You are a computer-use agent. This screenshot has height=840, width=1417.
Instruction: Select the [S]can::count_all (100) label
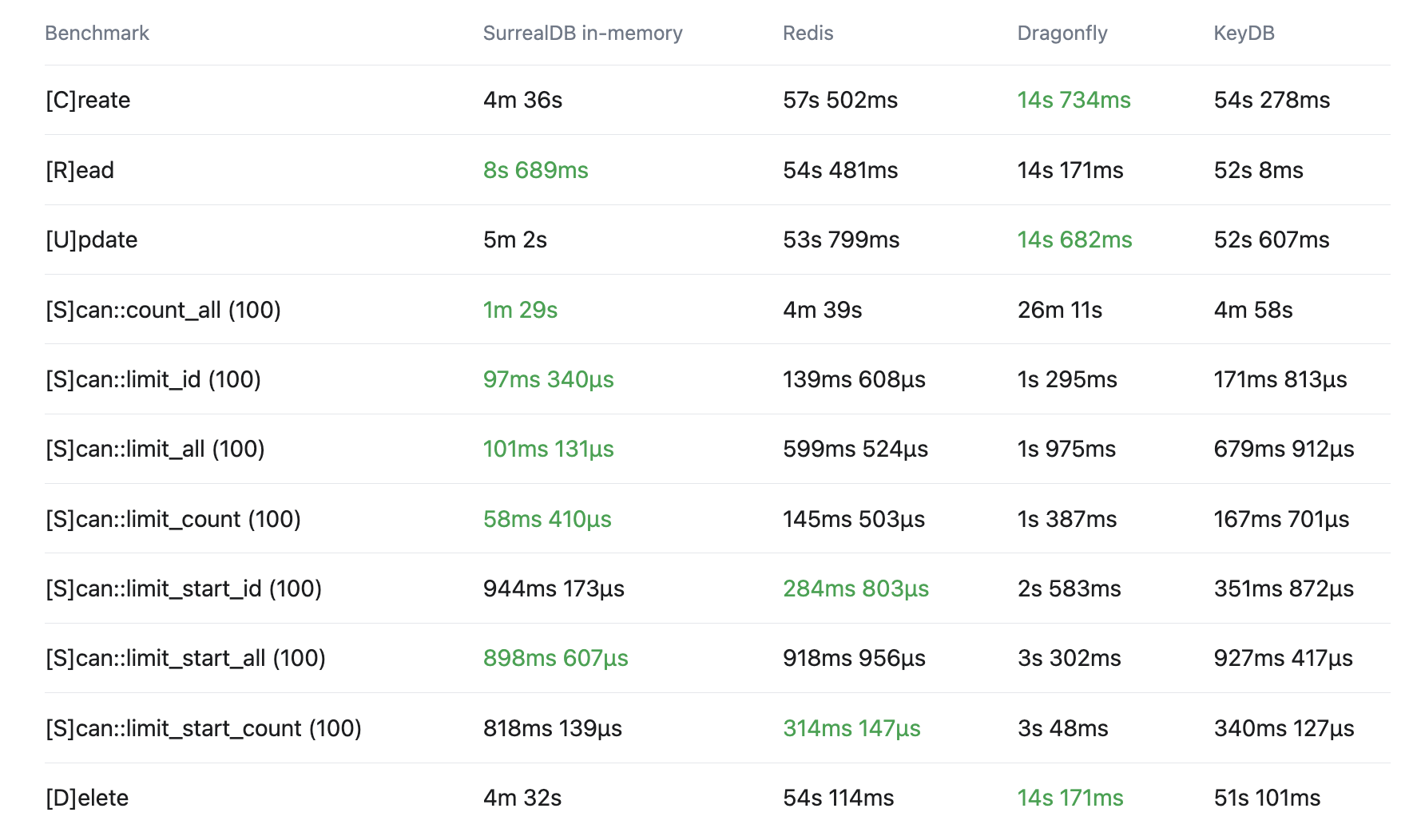tap(163, 310)
